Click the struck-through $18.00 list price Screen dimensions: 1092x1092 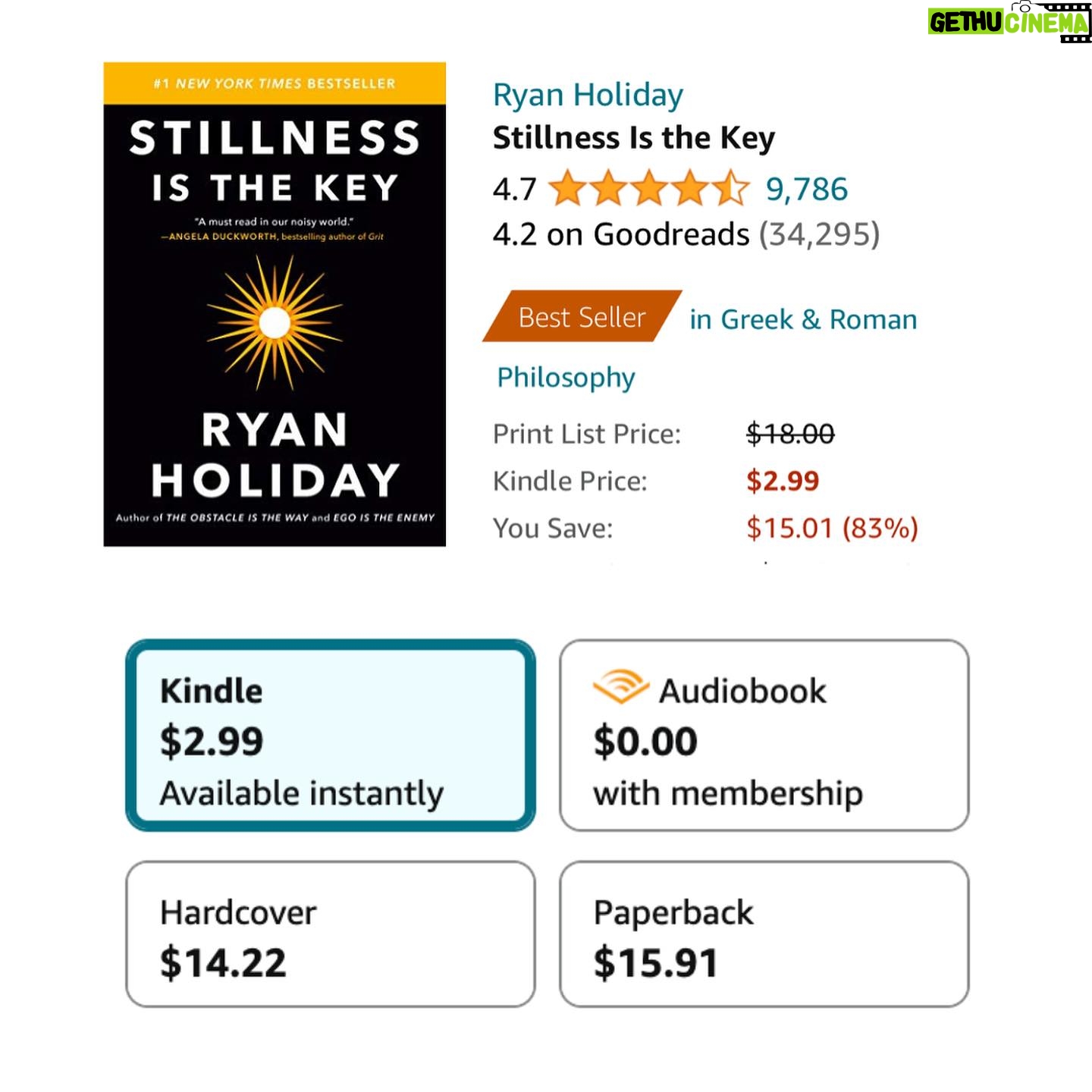(x=790, y=434)
